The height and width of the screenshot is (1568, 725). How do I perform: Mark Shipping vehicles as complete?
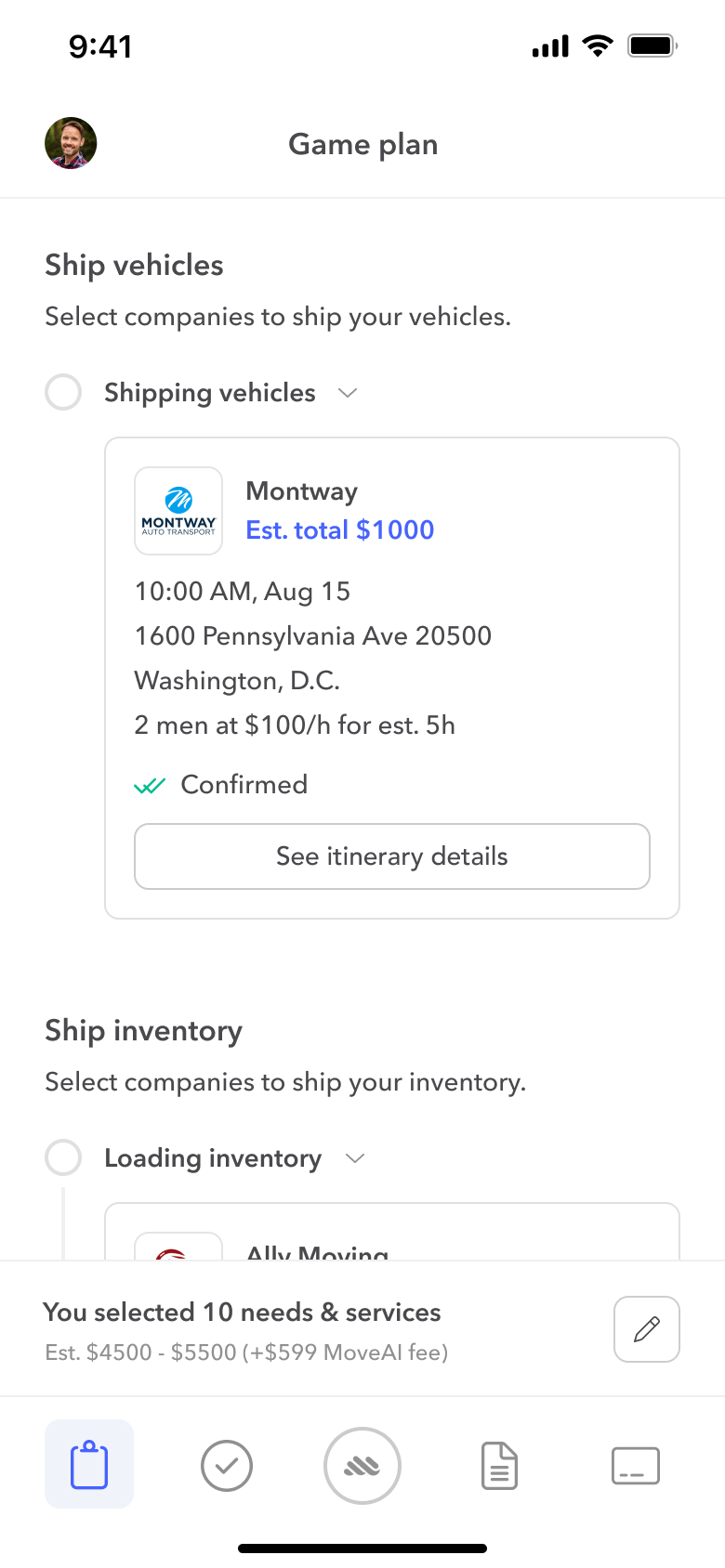pos(63,392)
